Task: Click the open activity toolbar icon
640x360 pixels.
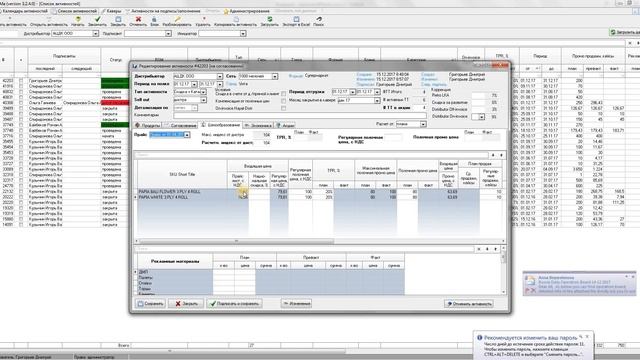Action: point(49,19)
